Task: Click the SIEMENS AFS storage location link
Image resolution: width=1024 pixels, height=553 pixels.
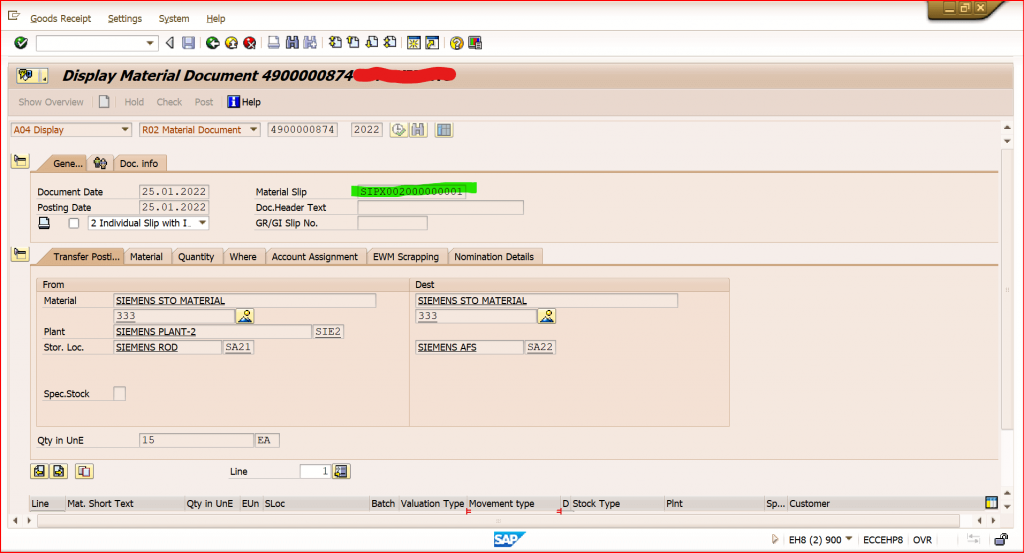Action: [x=447, y=347]
